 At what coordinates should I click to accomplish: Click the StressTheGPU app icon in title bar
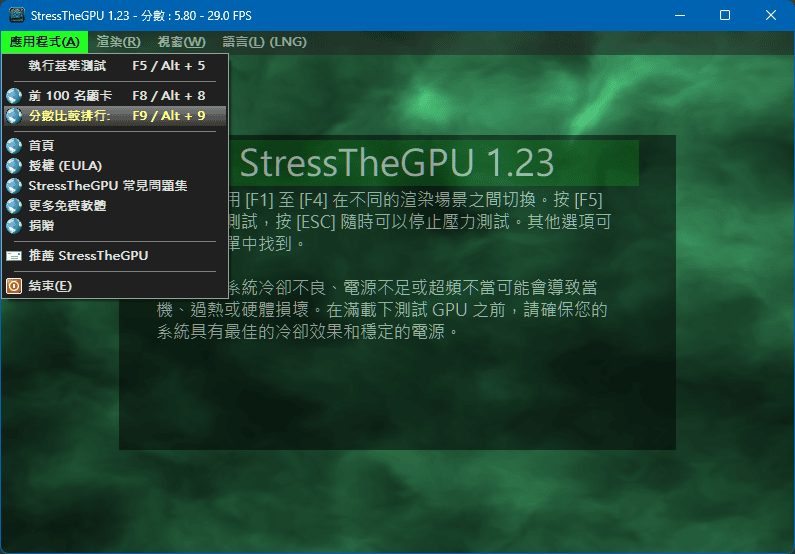pos(16,15)
